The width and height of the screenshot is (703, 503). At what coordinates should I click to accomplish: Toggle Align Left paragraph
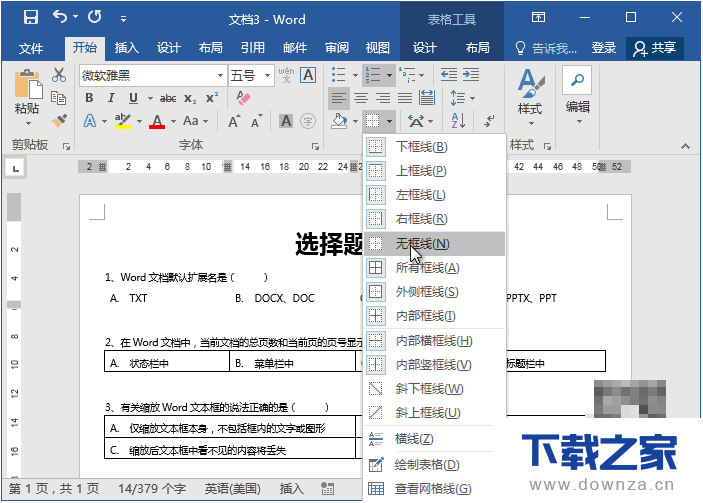(x=339, y=98)
